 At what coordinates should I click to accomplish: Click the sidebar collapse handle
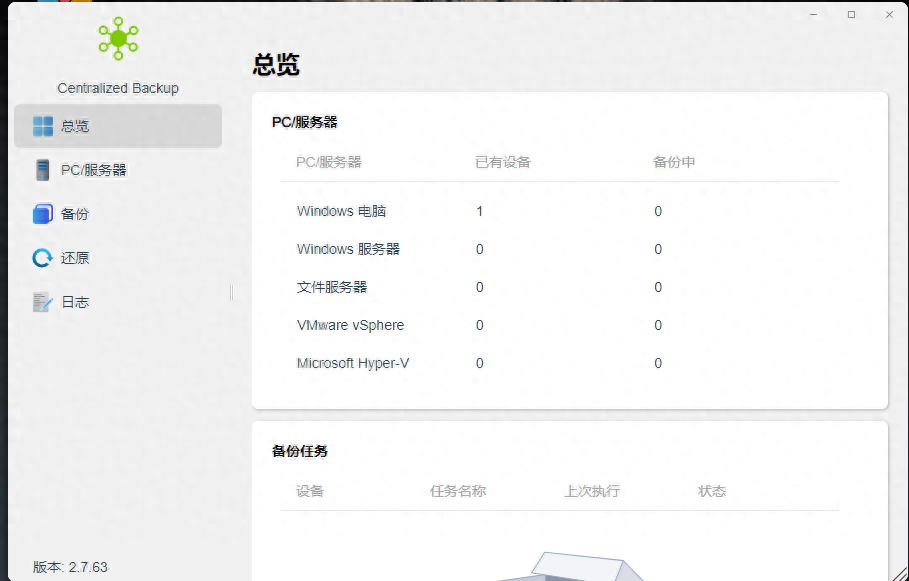(230, 292)
